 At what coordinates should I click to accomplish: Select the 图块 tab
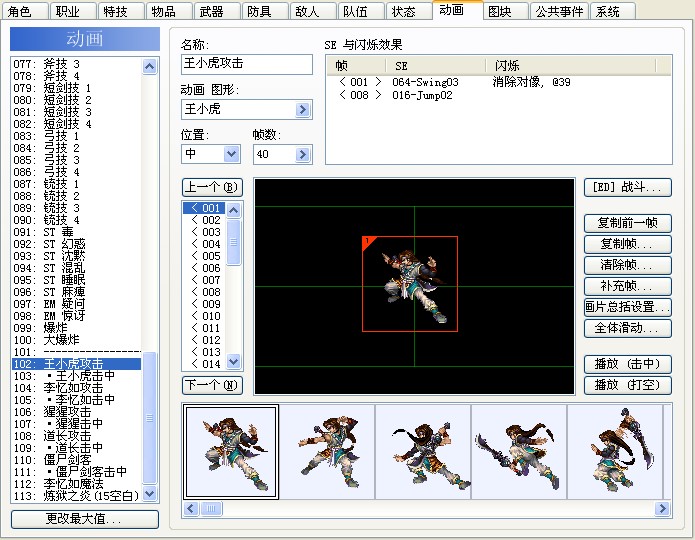coord(505,11)
